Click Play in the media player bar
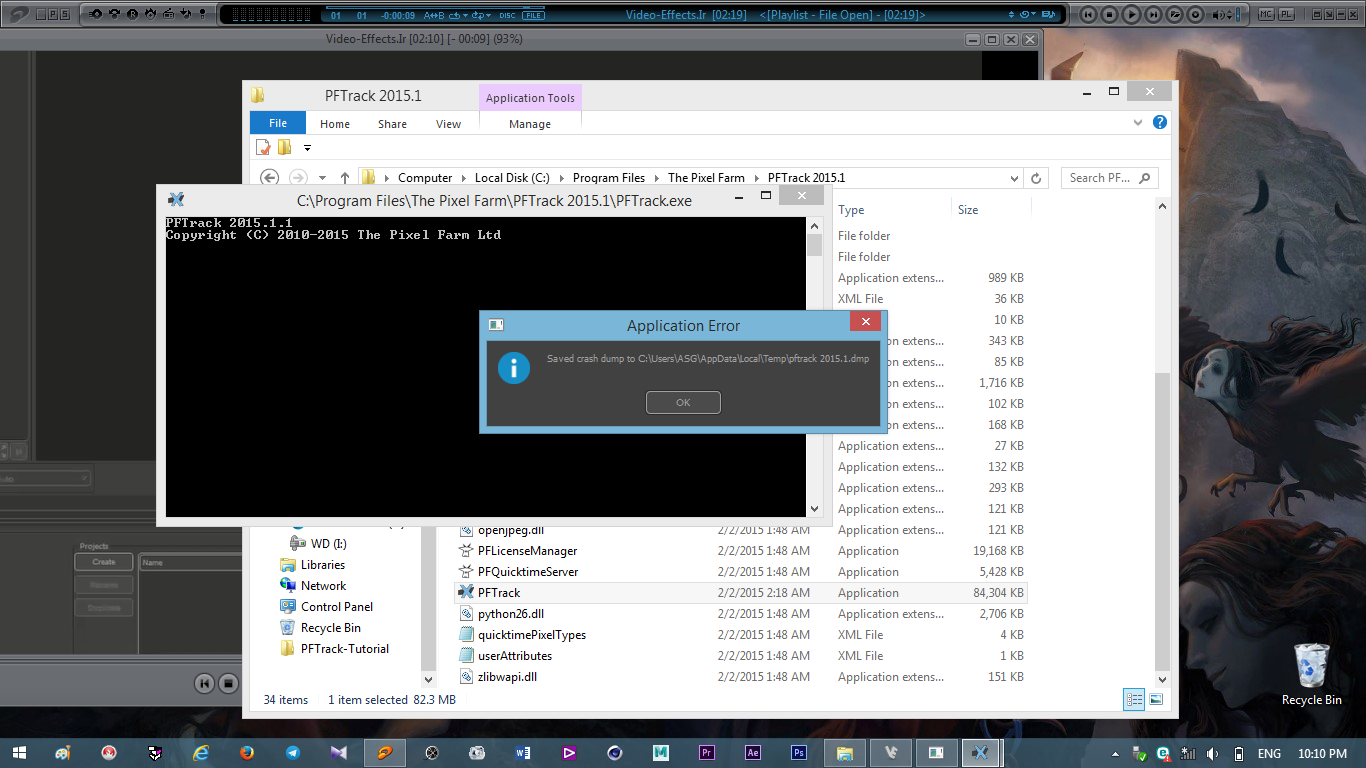The image size is (1366, 768). [x=1131, y=14]
